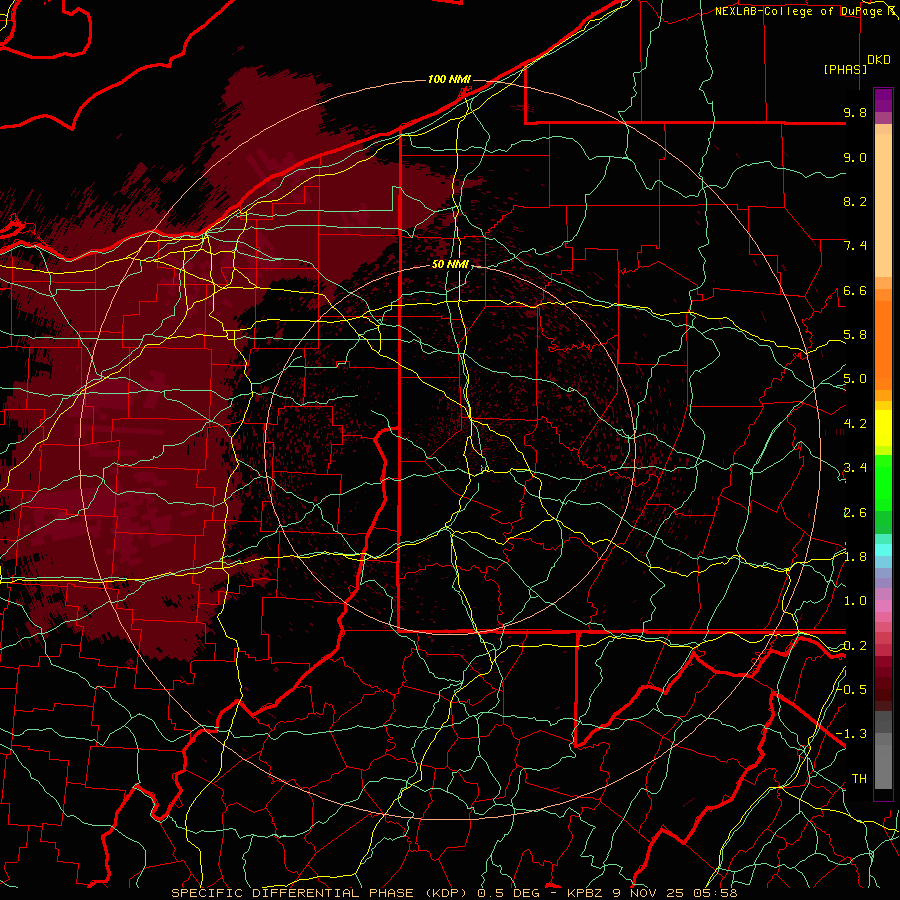The height and width of the screenshot is (900, 900).
Task: Click the 9.0 scale value
Action: [x=855, y=157]
